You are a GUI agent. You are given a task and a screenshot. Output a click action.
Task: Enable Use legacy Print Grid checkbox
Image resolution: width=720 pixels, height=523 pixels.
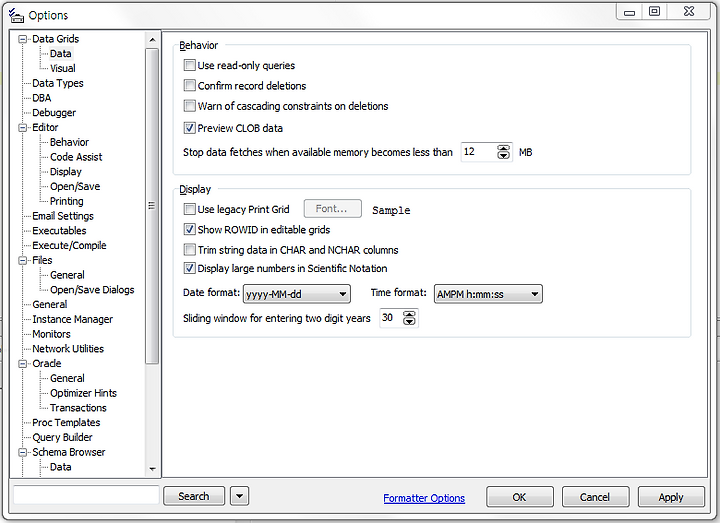[x=190, y=209]
